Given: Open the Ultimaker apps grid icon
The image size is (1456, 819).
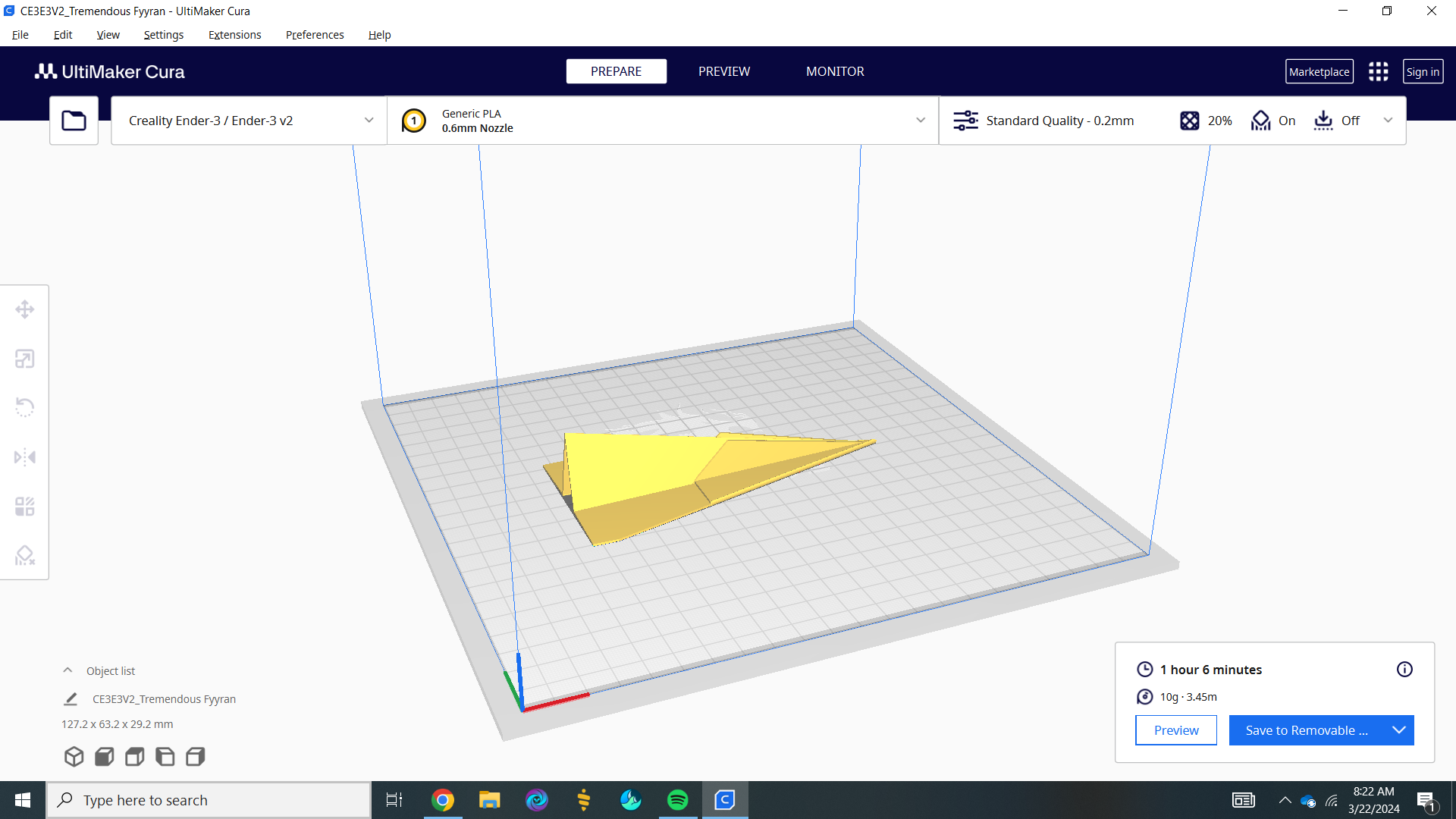Looking at the screenshot, I should tap(1378, 71).
